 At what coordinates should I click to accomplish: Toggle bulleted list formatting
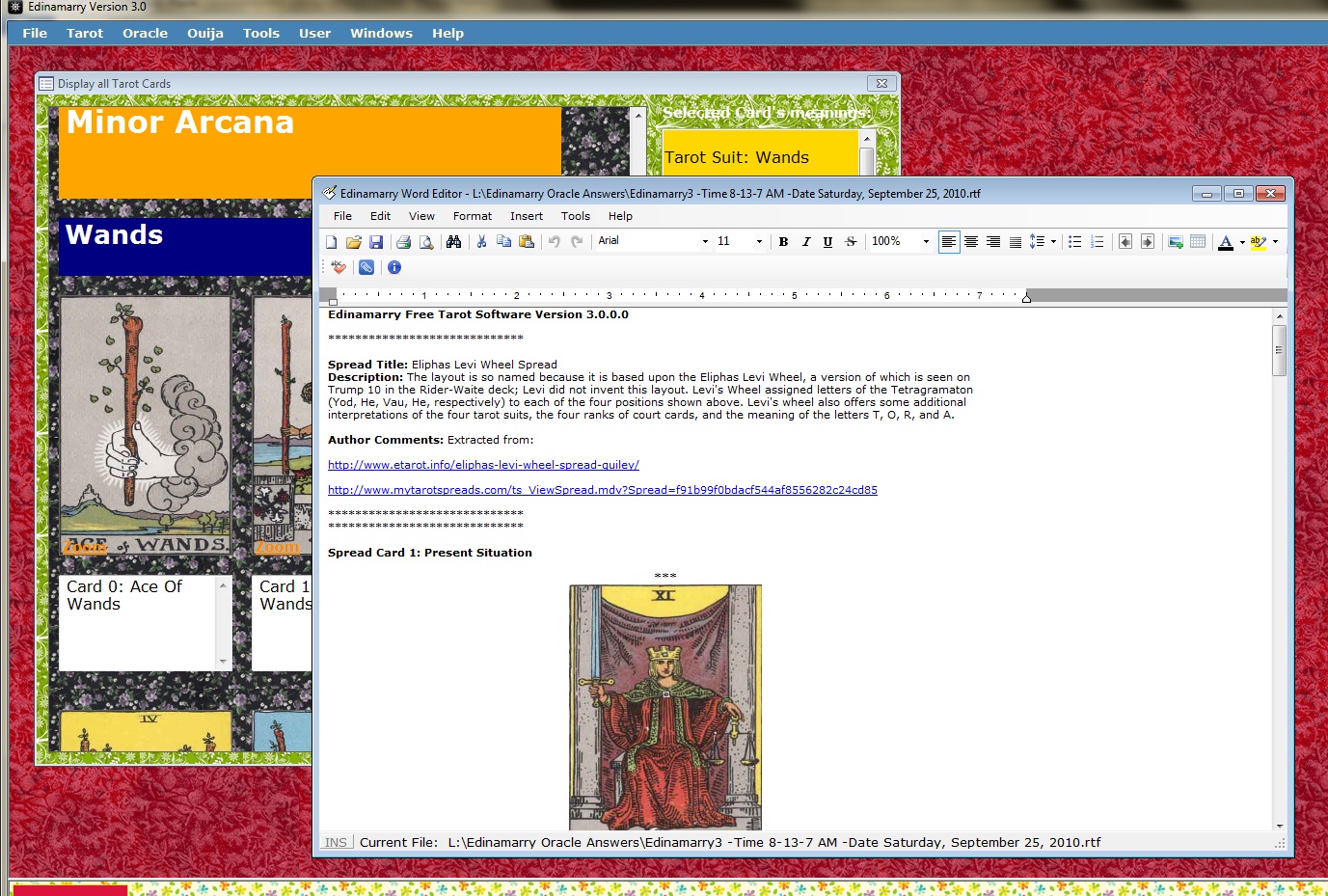point(1074,242)
